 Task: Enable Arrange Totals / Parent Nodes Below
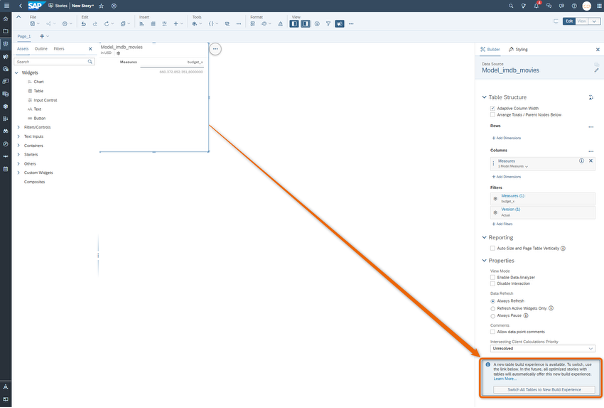(x=492, y=115)
